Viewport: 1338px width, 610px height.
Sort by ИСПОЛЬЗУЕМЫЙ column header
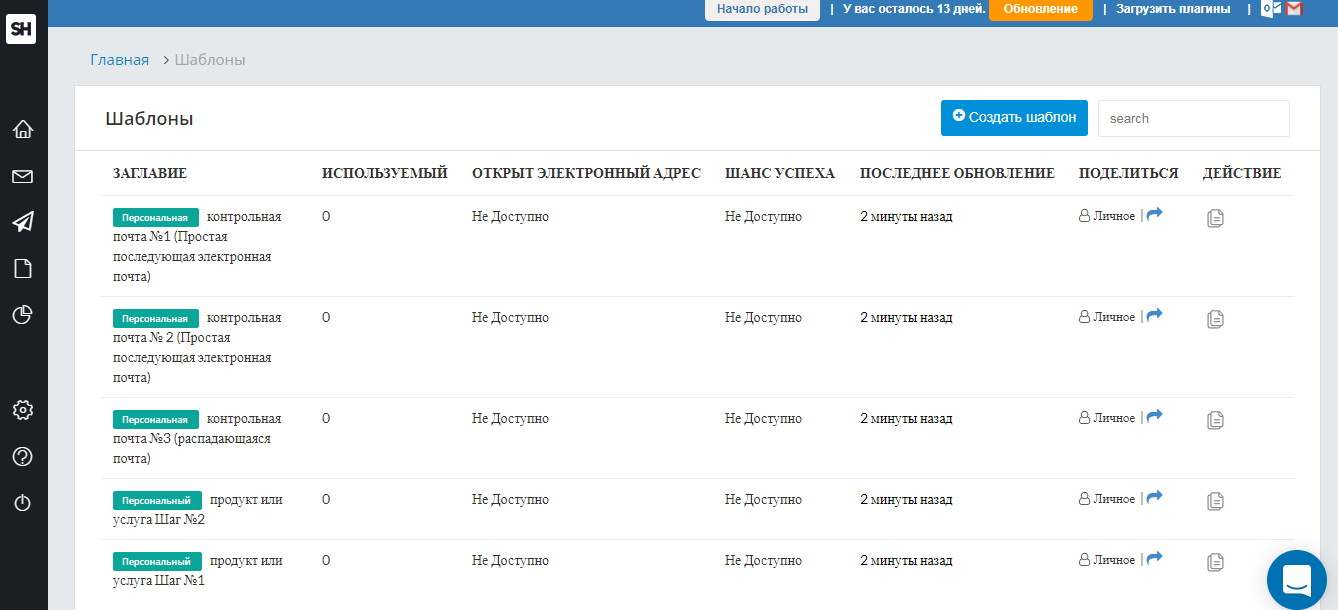[384, 173]
